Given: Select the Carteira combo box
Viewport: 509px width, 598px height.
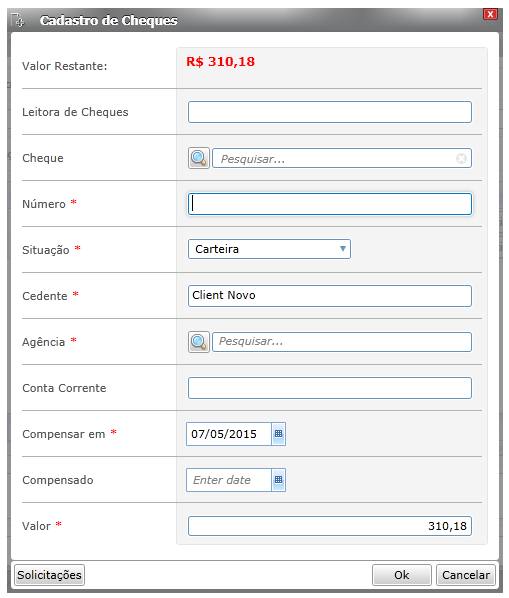Looking at the screenshot, I should pyautogui.click(x=269, y=249).
